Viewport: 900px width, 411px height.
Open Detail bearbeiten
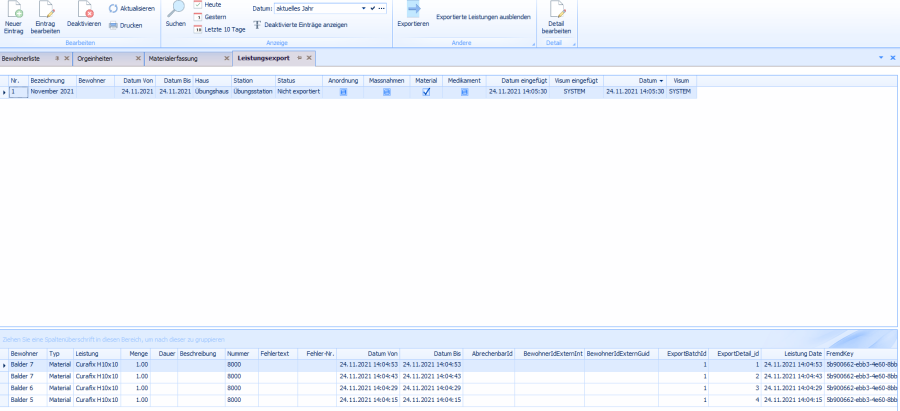pyautogui.click(x=556, y=10)
